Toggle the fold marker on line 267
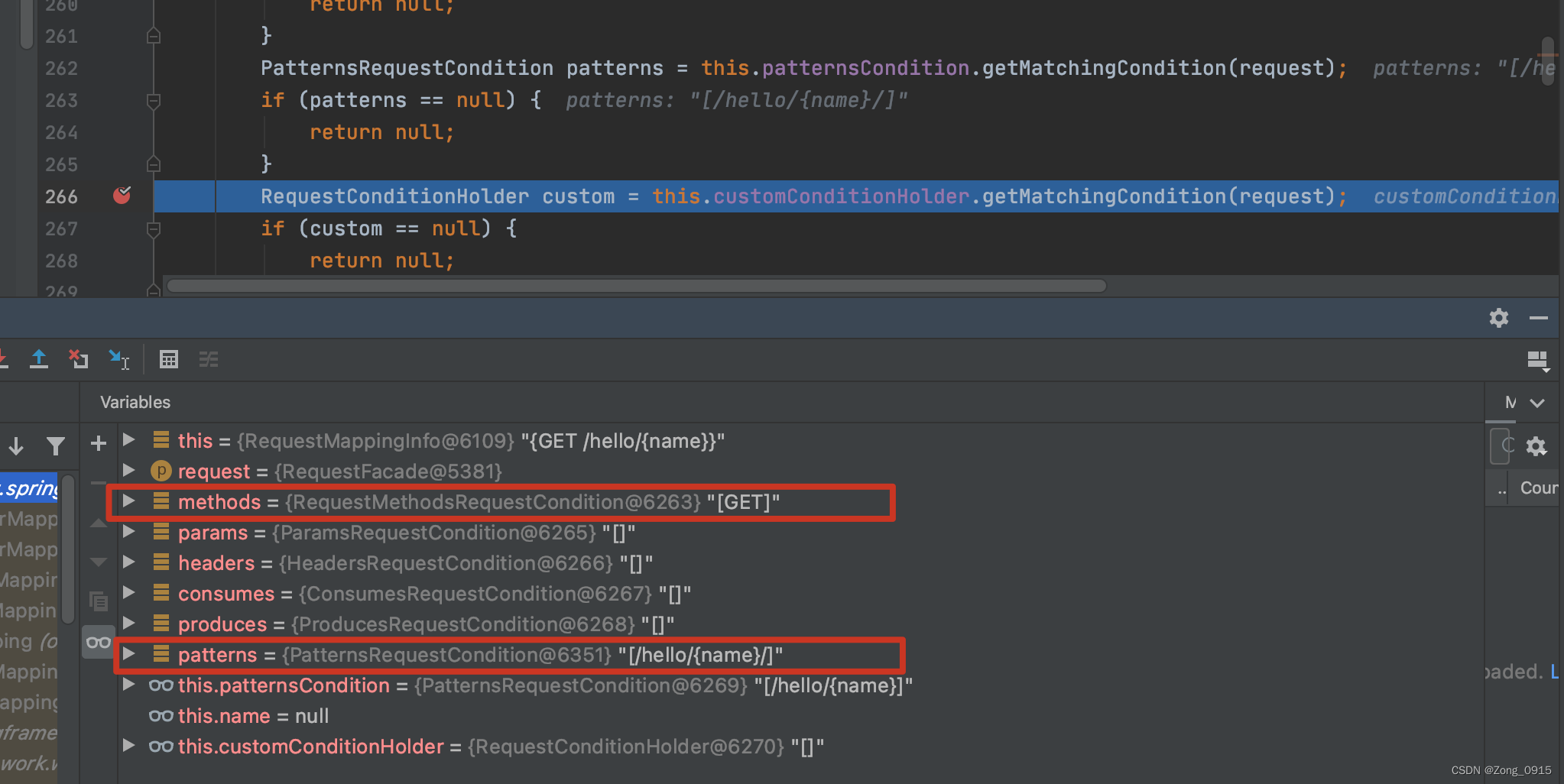 coord(154,228)
